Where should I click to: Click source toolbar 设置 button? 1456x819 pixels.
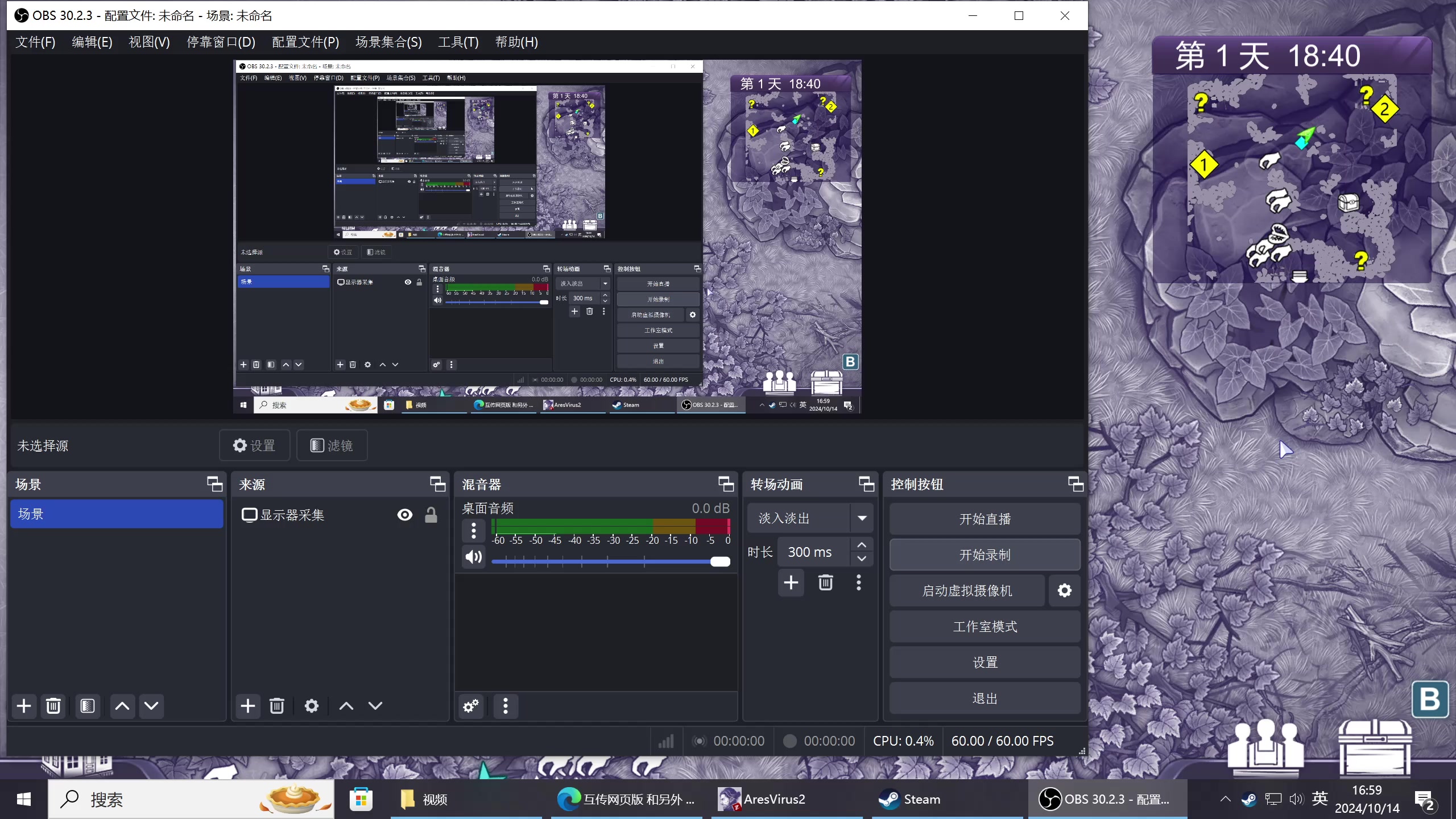click(x=255, y=445)
